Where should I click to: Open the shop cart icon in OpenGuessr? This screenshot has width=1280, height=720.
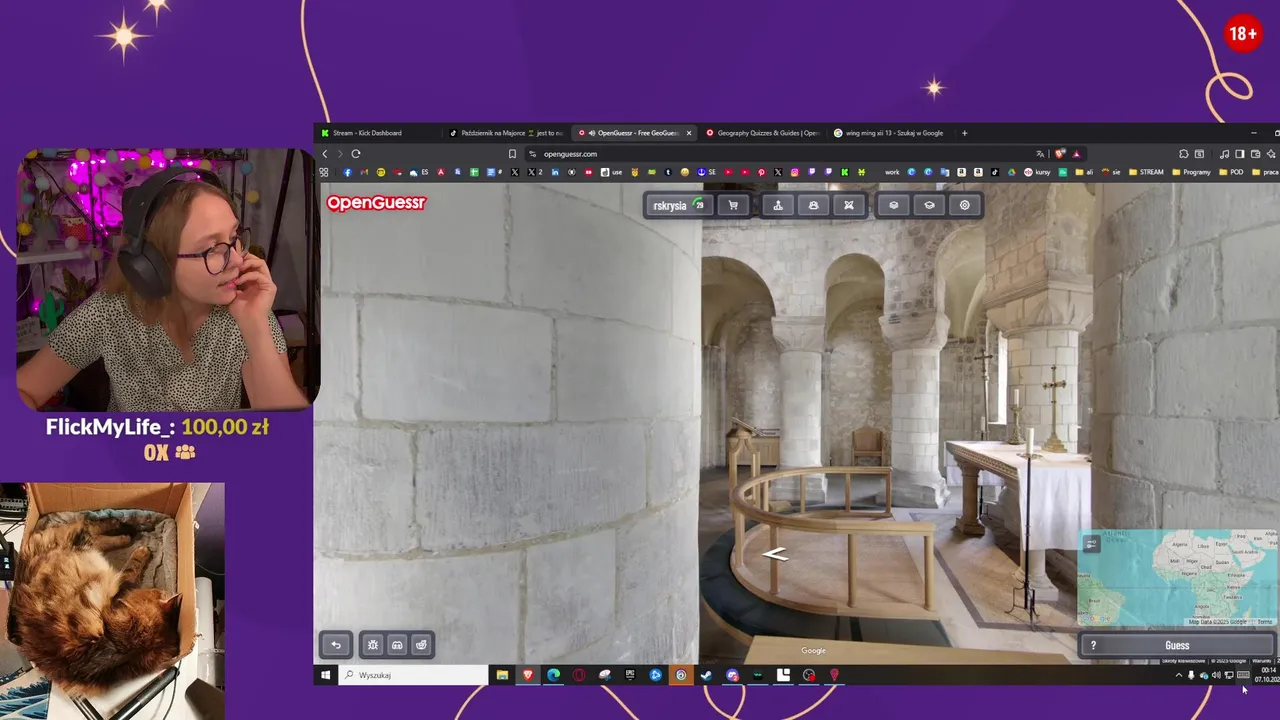click(x=733, y=205)
